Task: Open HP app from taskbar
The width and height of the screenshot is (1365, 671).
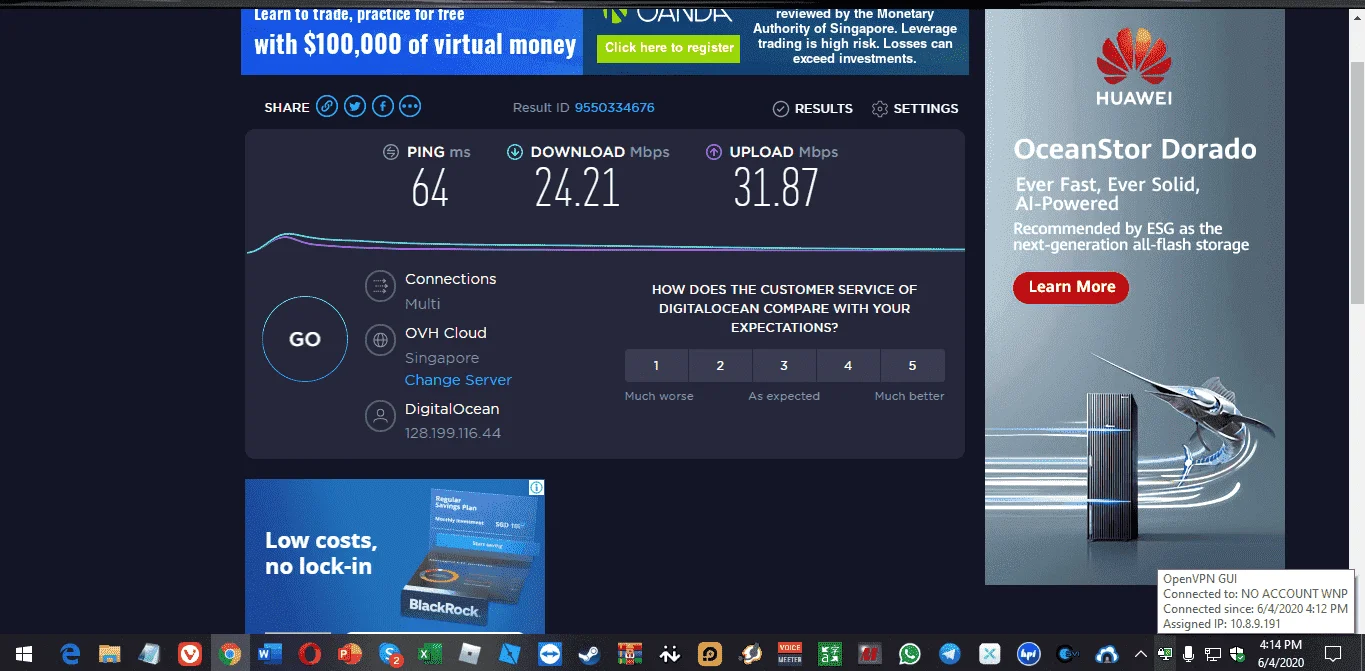Action: [x=1029, y=654]
